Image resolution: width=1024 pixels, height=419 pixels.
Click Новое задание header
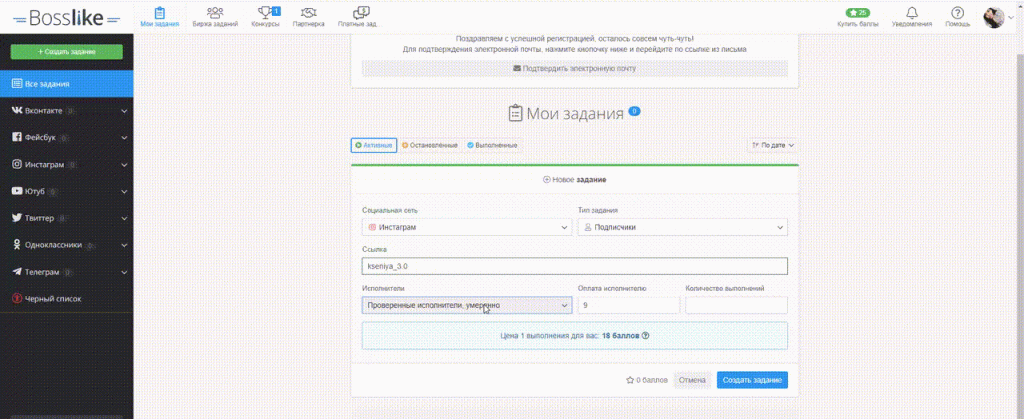tap(575, 179)
